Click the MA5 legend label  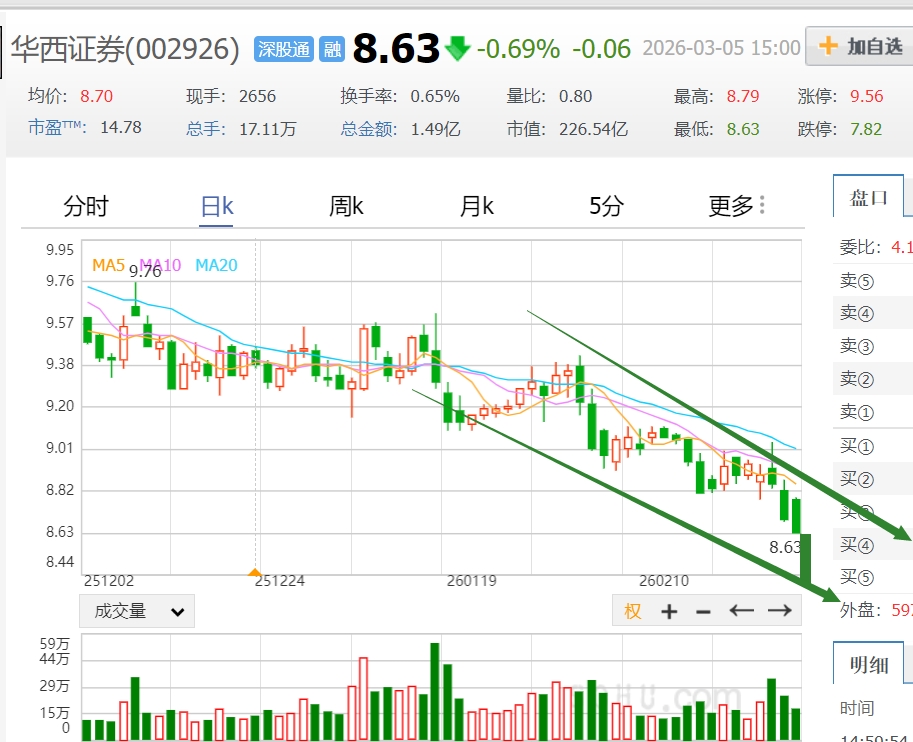108,266
